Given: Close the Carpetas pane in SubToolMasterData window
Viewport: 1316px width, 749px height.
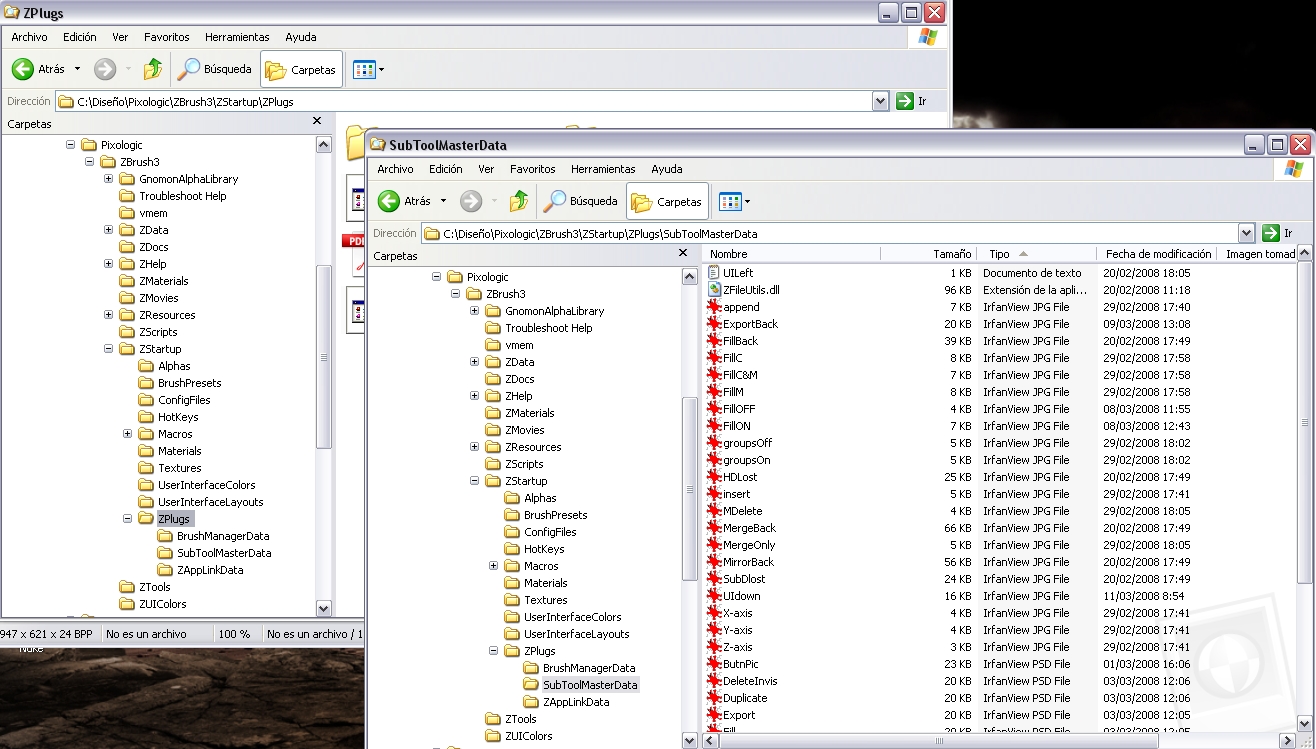Looking at the screenshot, I should (683, 253).
